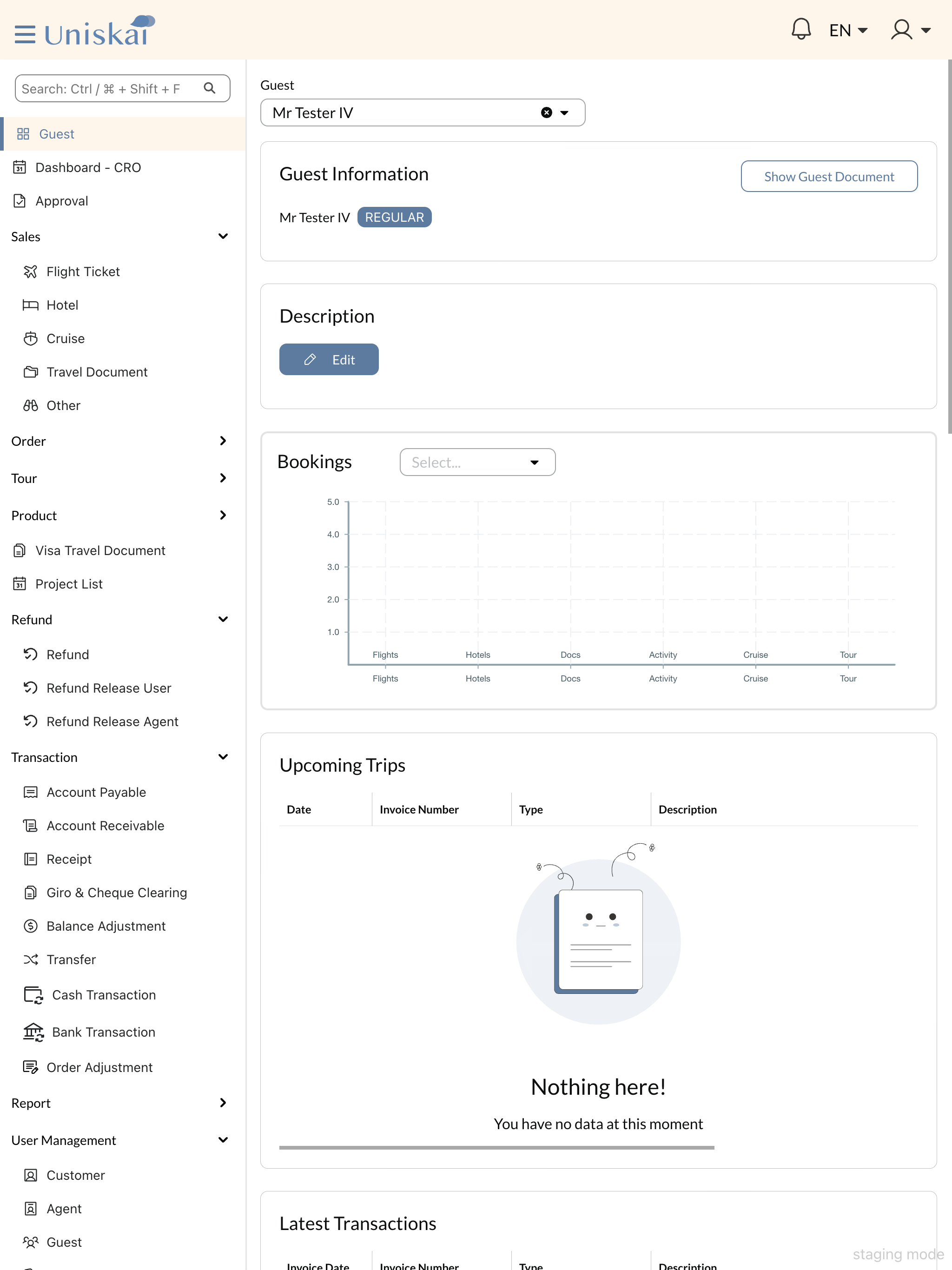Click the Upcoming Trips horizontal scrollbar
Image resolution: width=952 pixels, height=1270 pixels.
point(496,1148)
